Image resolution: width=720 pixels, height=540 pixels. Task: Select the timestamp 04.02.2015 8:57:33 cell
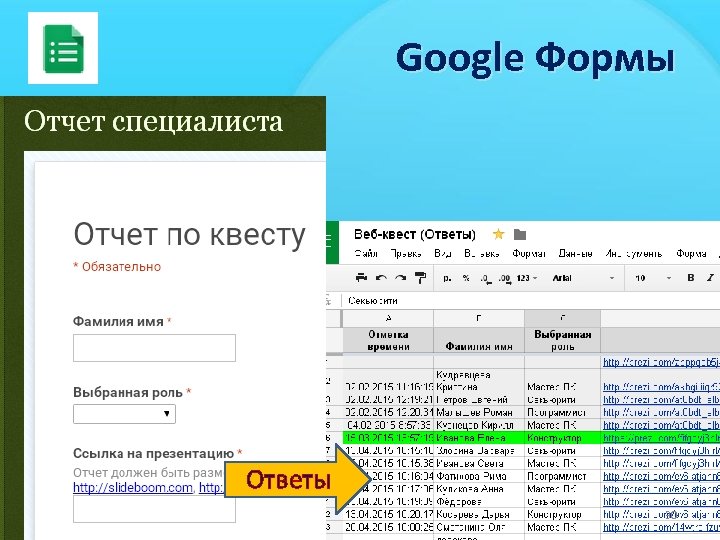point(388,425)
